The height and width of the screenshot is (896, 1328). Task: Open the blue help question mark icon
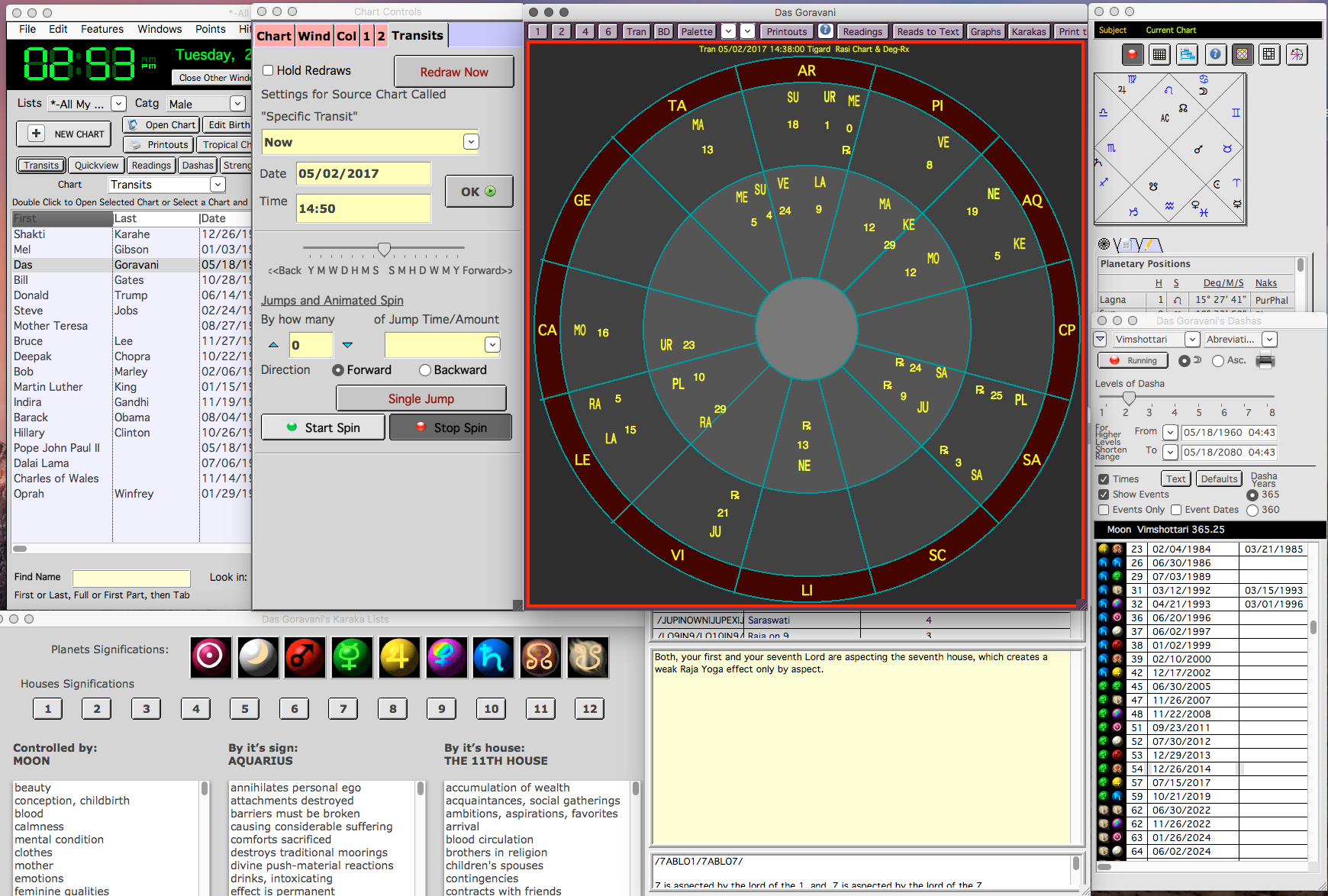pos(1216,54)
